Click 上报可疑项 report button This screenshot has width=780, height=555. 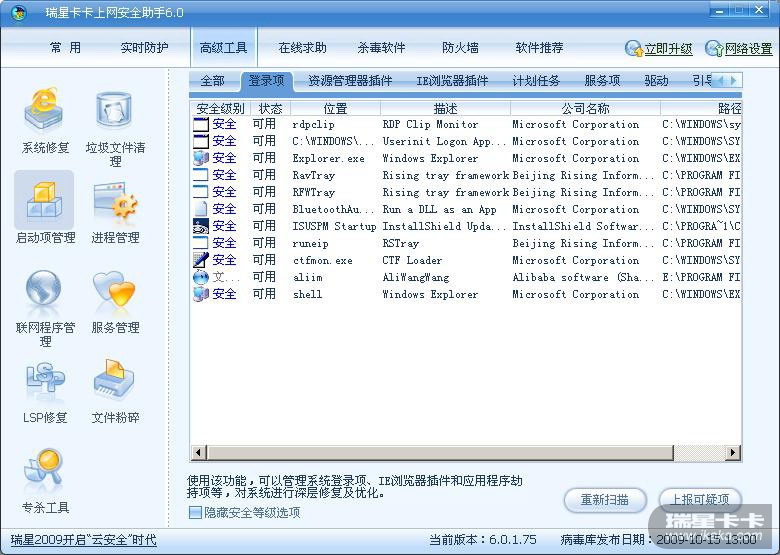[x=700, y=499]
